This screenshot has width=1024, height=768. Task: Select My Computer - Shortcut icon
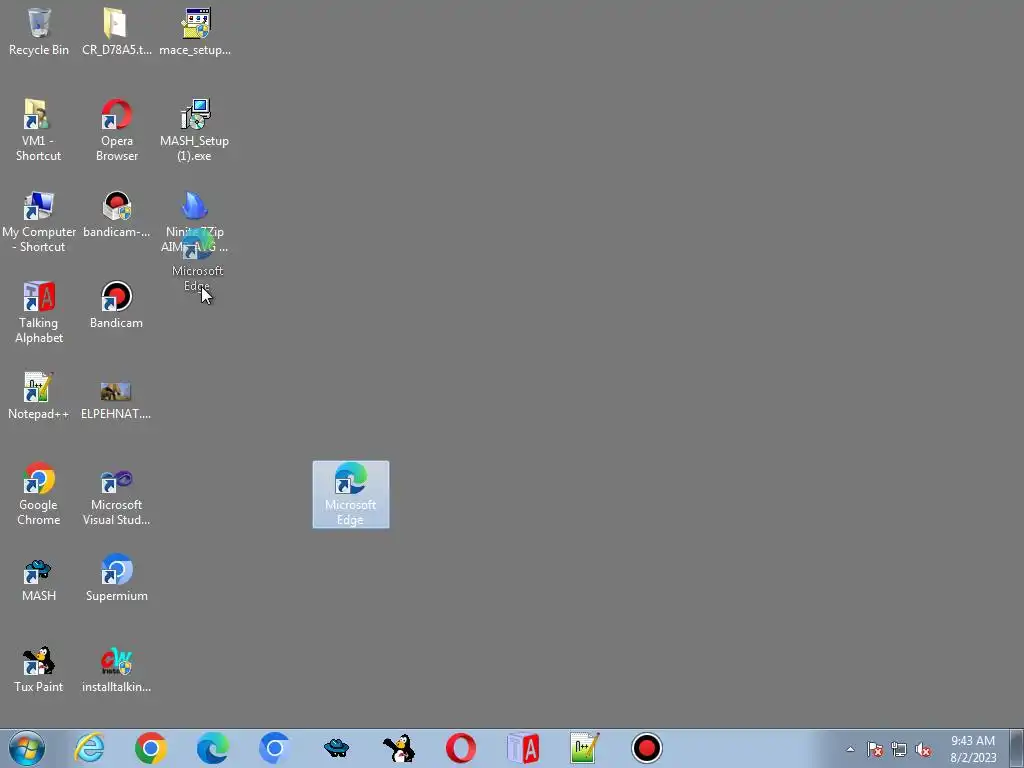pos(39,221)
